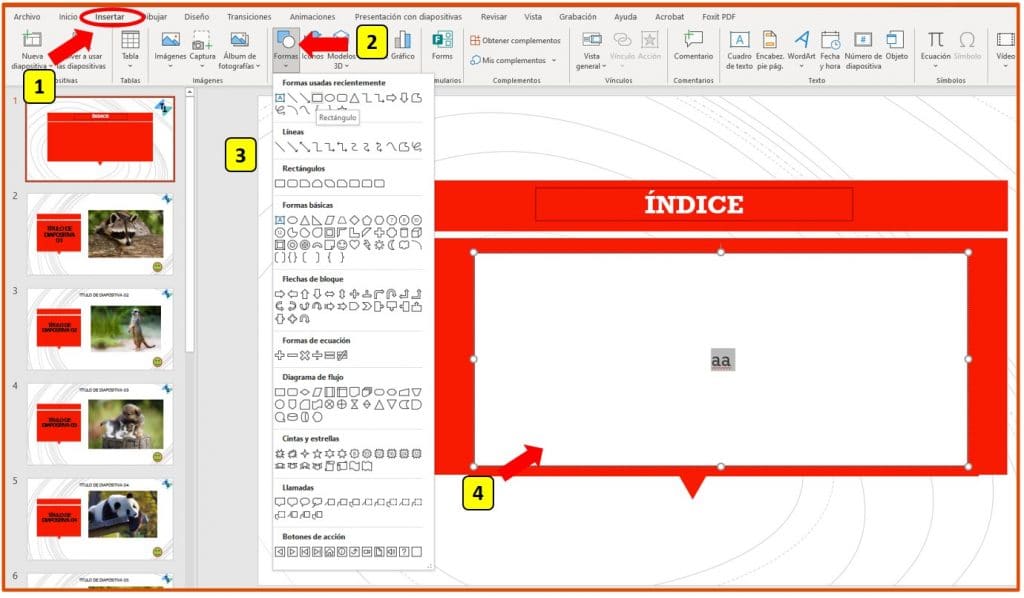Image resolution: width=1024 pixels, height=598 pixels.
Task: Switch to the Diseño tab
Action: [x=197, y=16]
